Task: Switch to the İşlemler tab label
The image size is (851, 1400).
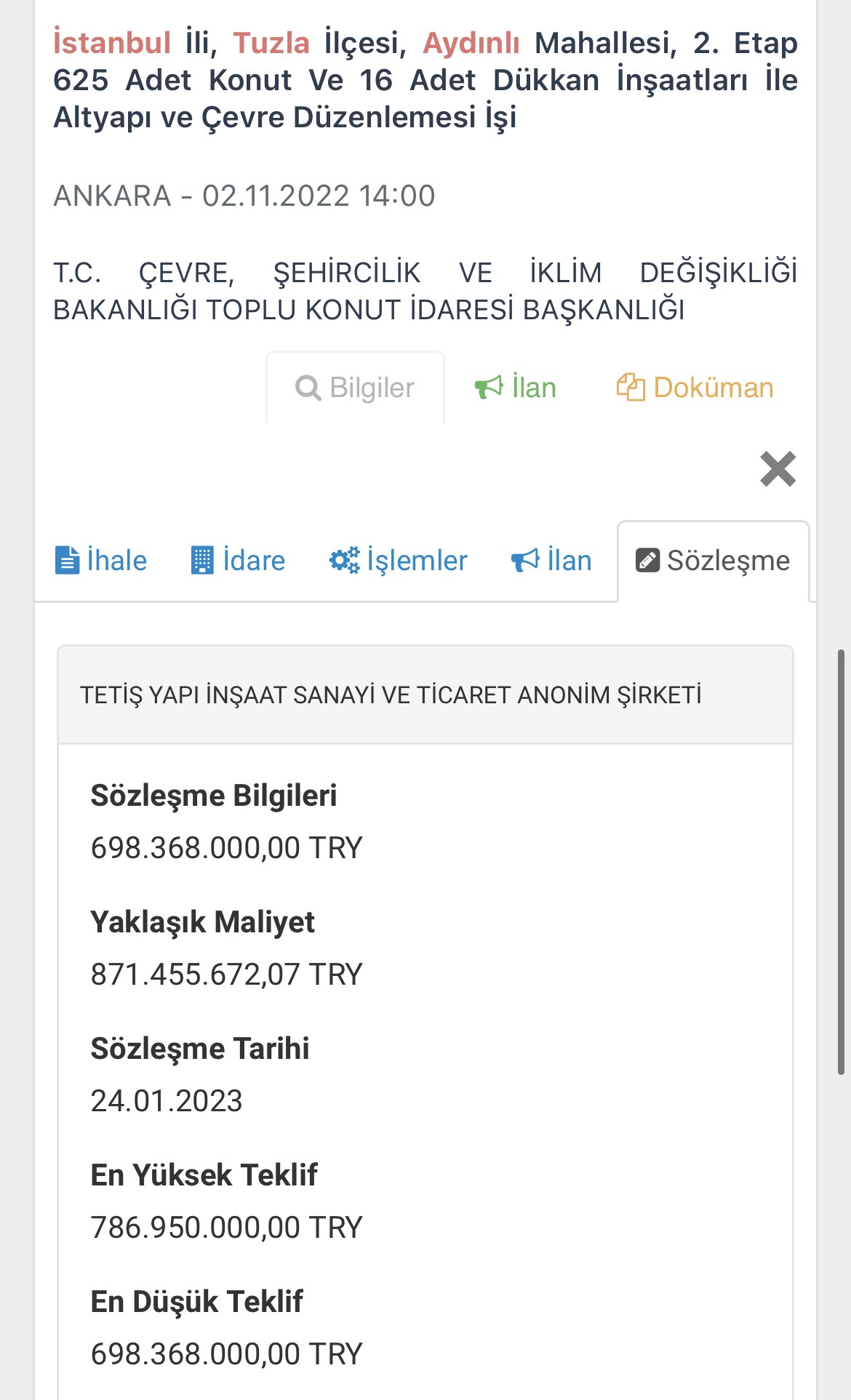Action: coord(417,561)
